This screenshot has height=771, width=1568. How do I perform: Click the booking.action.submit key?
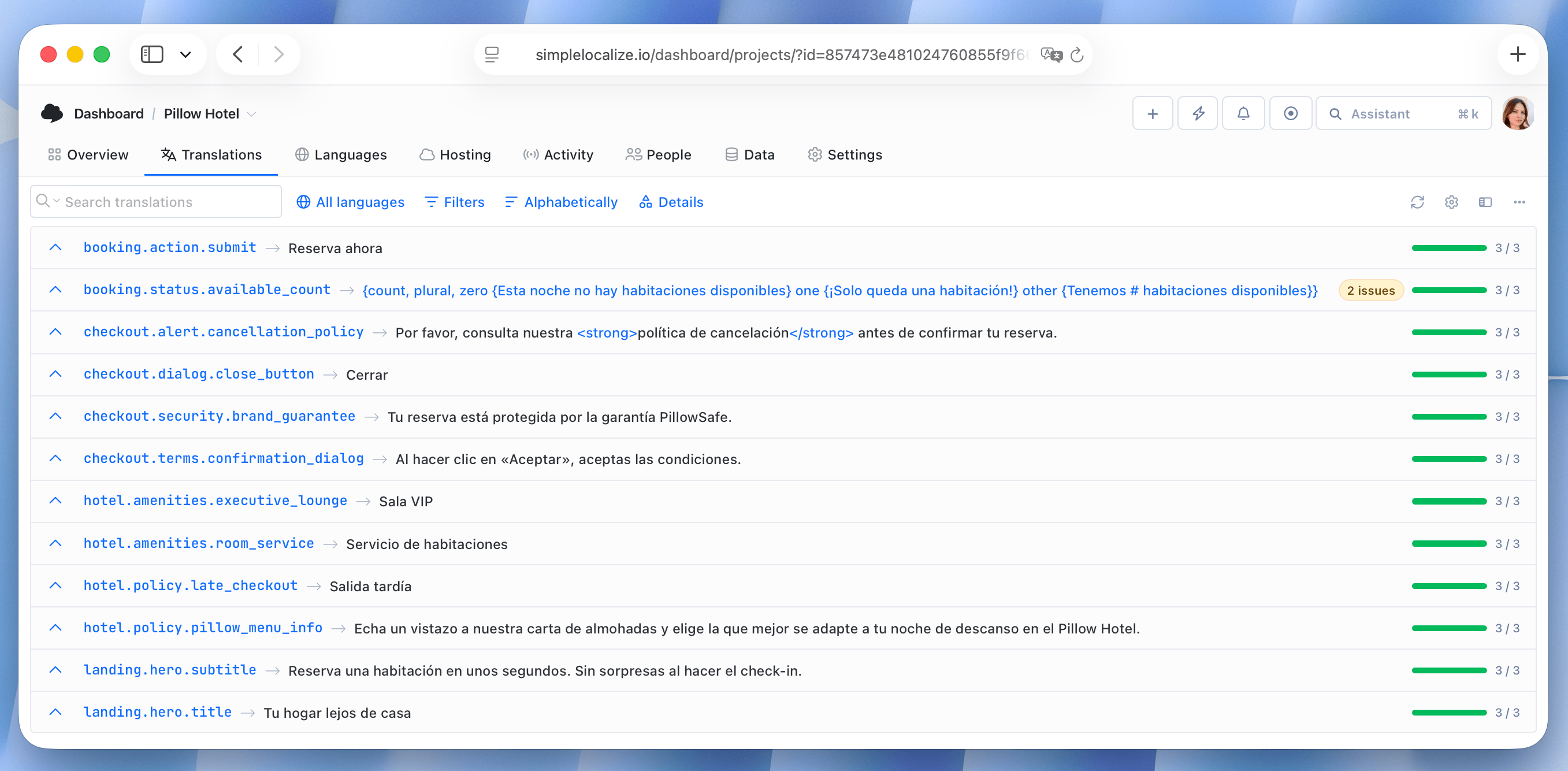pyautogui.click(x=170, y=247)
